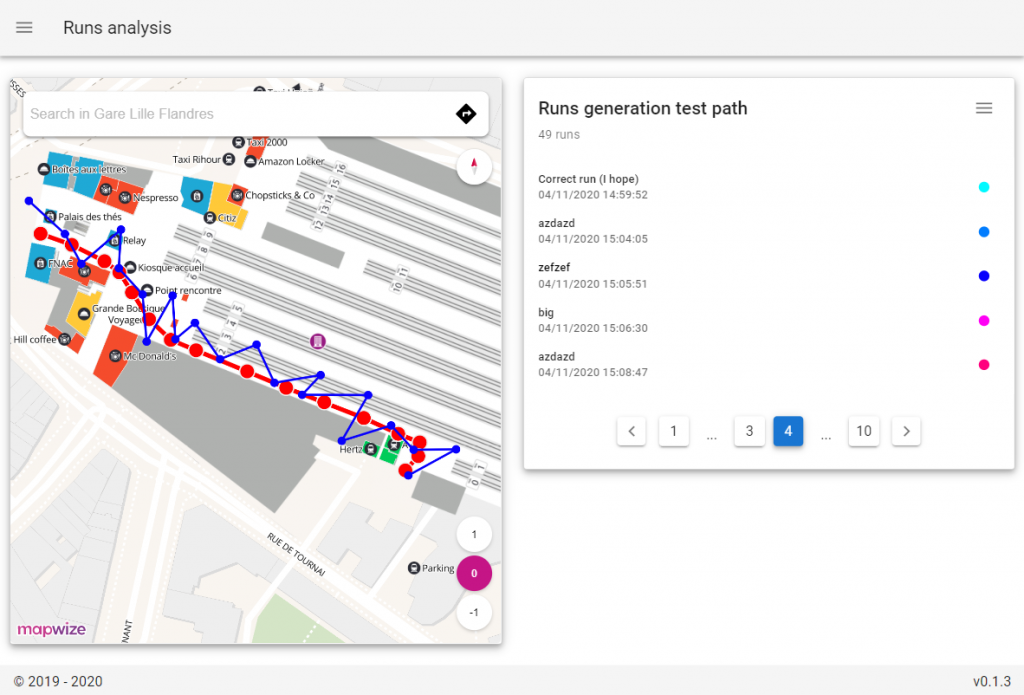The height and width of the screenshot is (695, 1024).
Task: Click the compass to reset map orientation
Action: coord(473,167)
